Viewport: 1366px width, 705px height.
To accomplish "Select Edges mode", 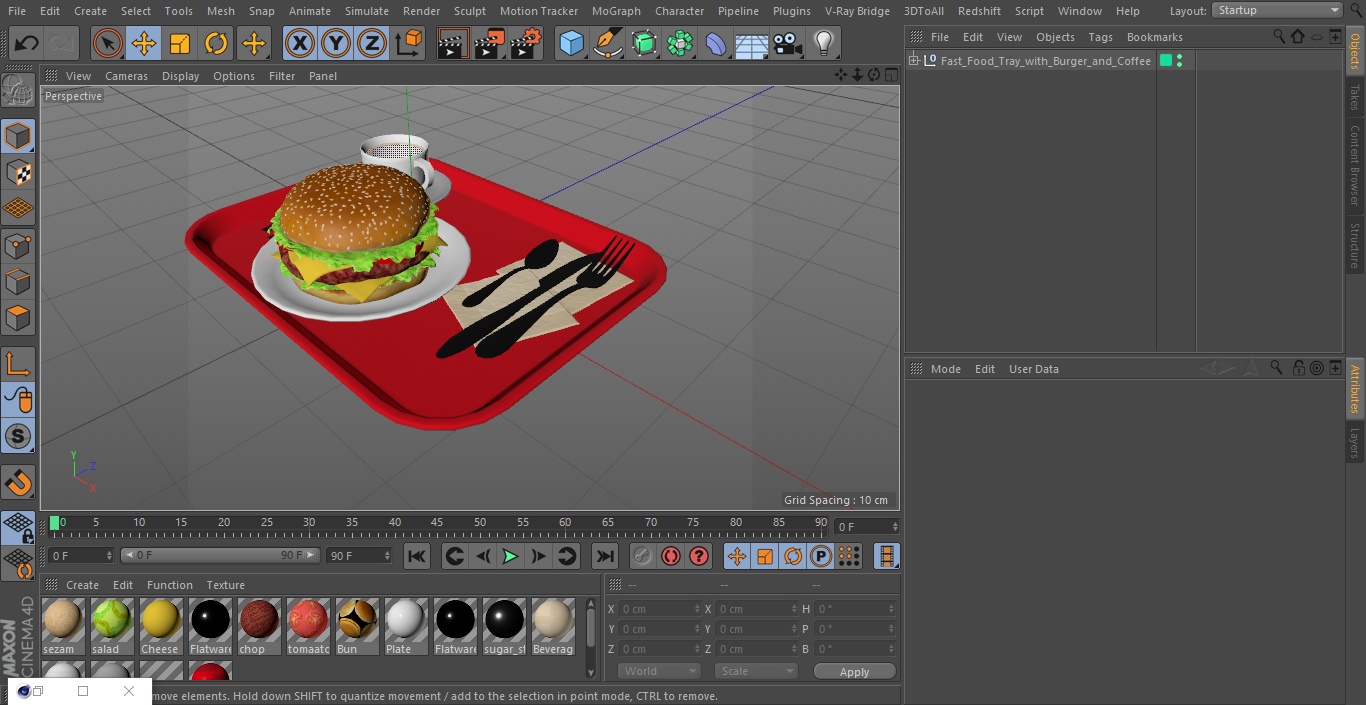I will tap(18, 283).
